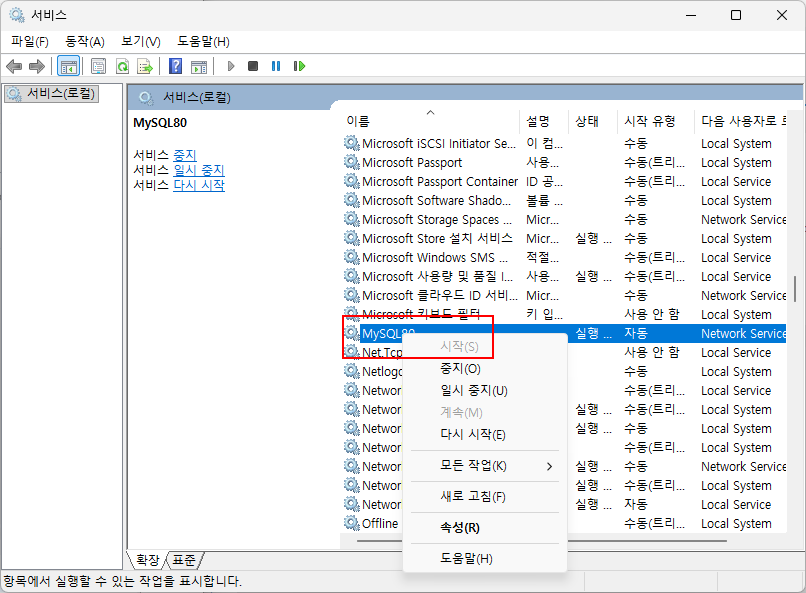Screen dimensions: 806x593
Task: Maximize the 서비스 window
Action: pyautogui.click(x=736, y=15)
